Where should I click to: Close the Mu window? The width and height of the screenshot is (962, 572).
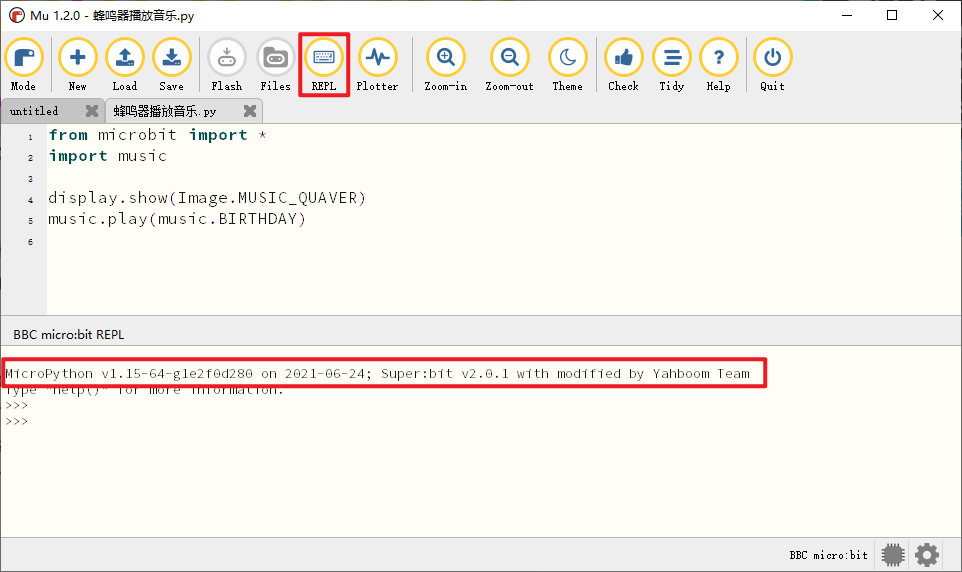pos(937,15)
